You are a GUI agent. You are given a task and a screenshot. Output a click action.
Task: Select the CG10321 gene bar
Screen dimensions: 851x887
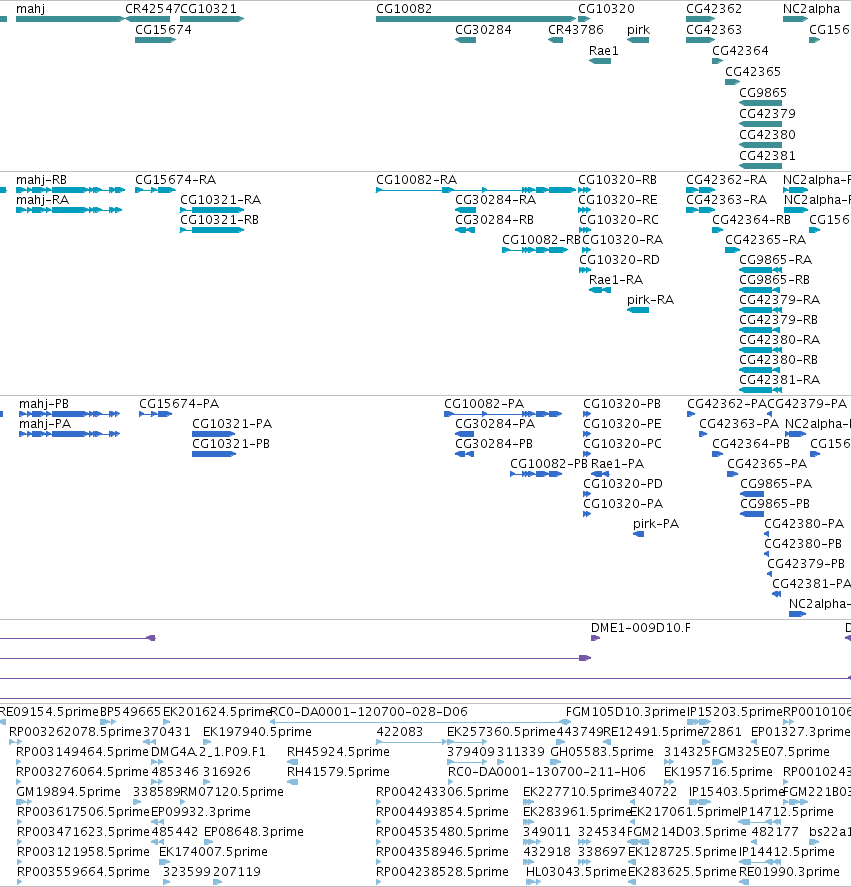(x=212, y=19)
